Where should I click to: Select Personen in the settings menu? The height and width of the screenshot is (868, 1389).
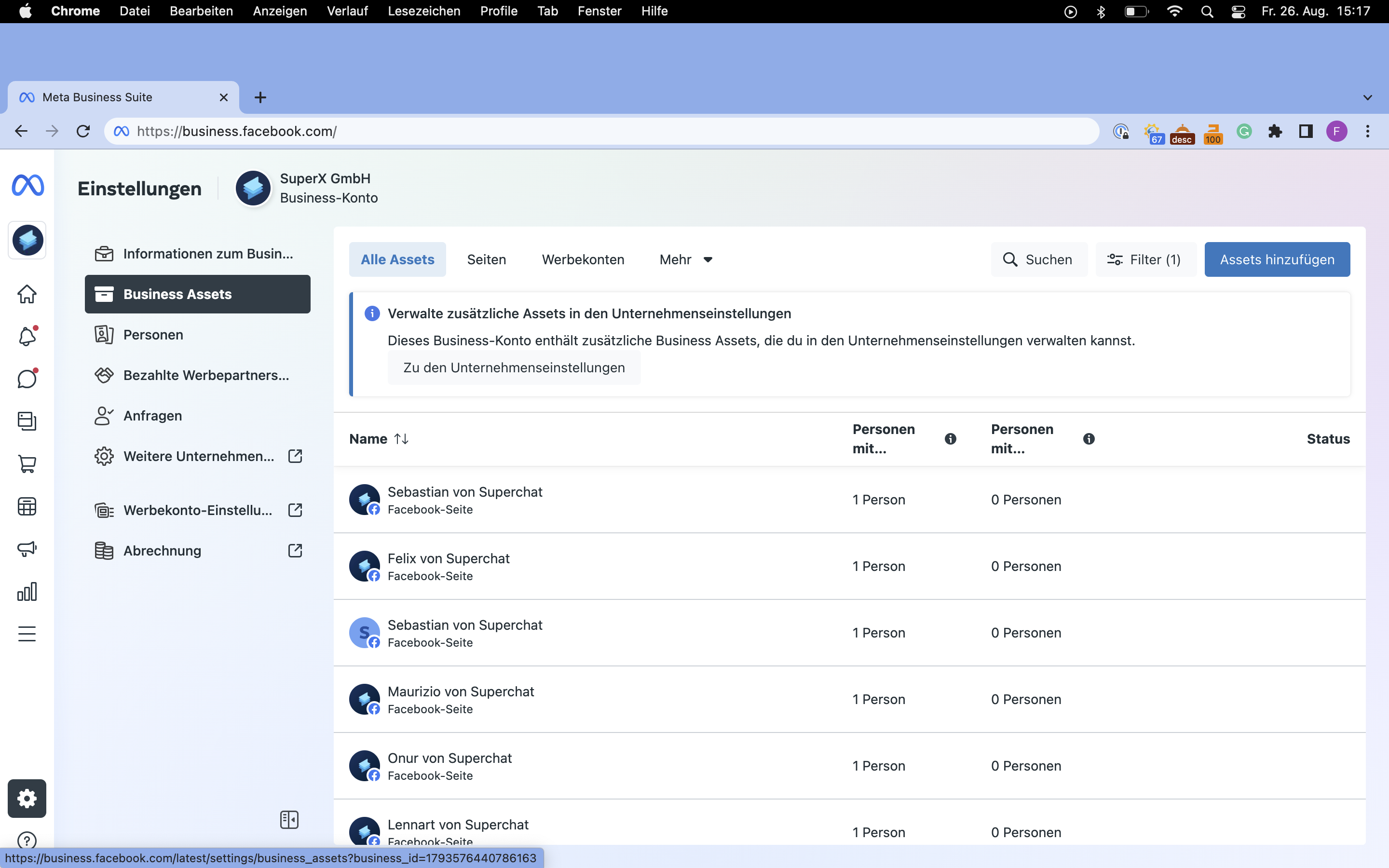click(x=197, y=335)
